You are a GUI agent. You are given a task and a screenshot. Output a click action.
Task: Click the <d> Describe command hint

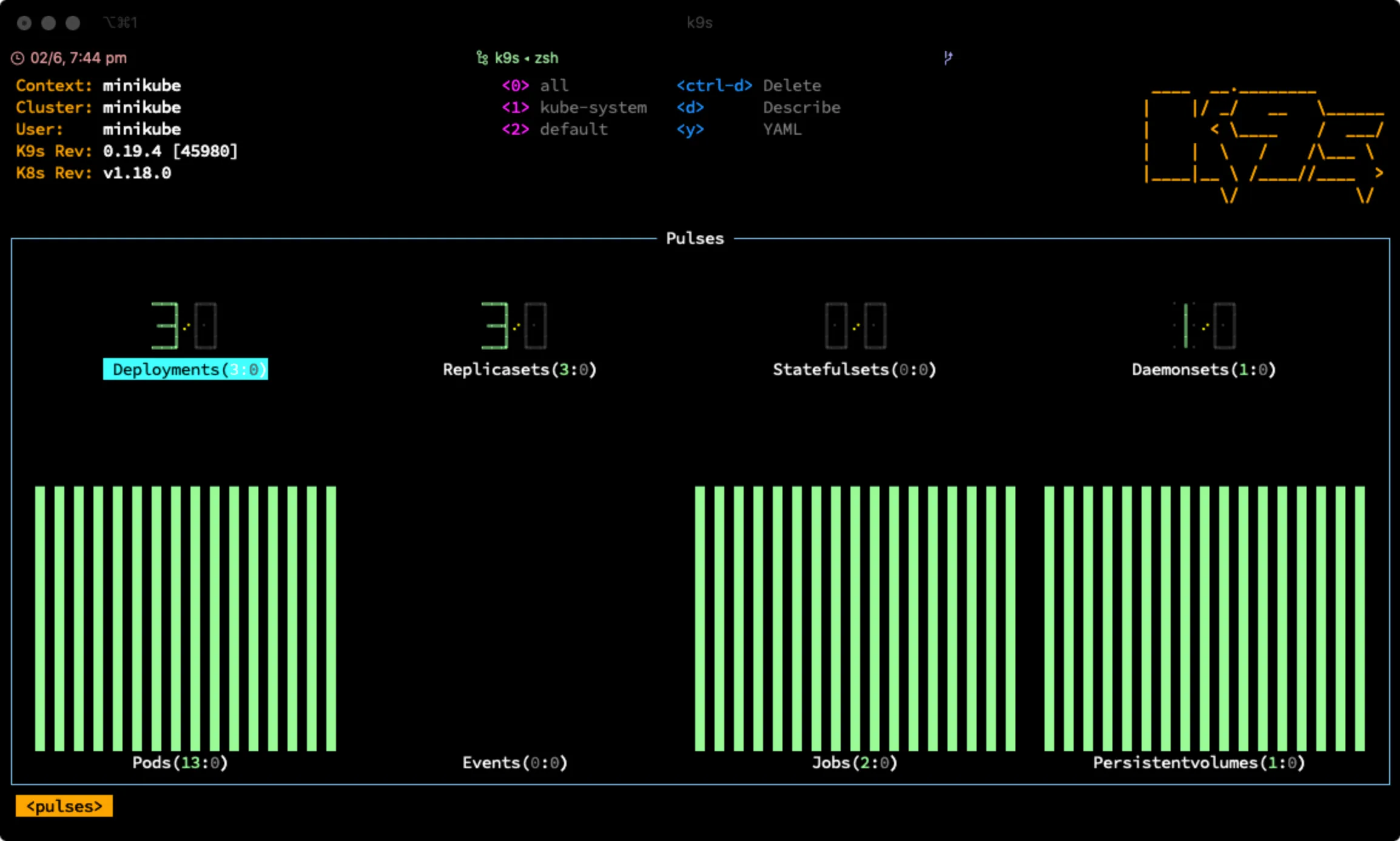pos(758,107)
